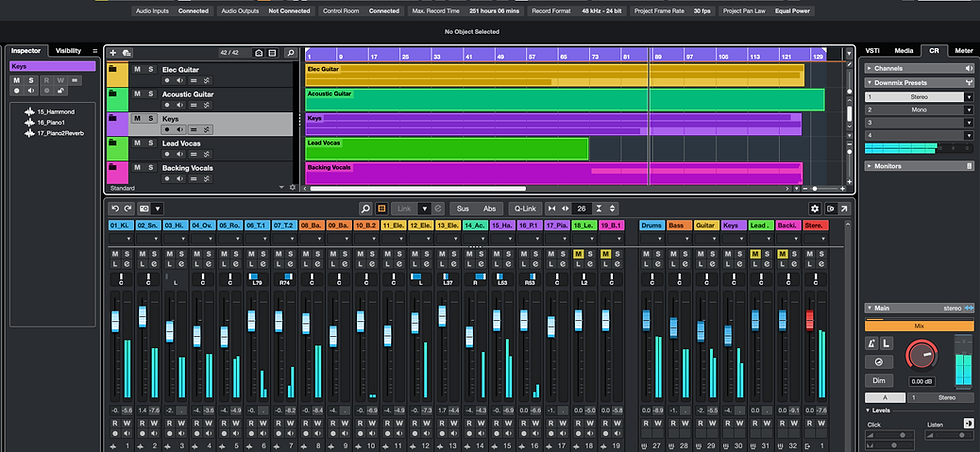Collapse the Levels section
The height and width of the screenshot is (452, 980).
pos(869,410)
